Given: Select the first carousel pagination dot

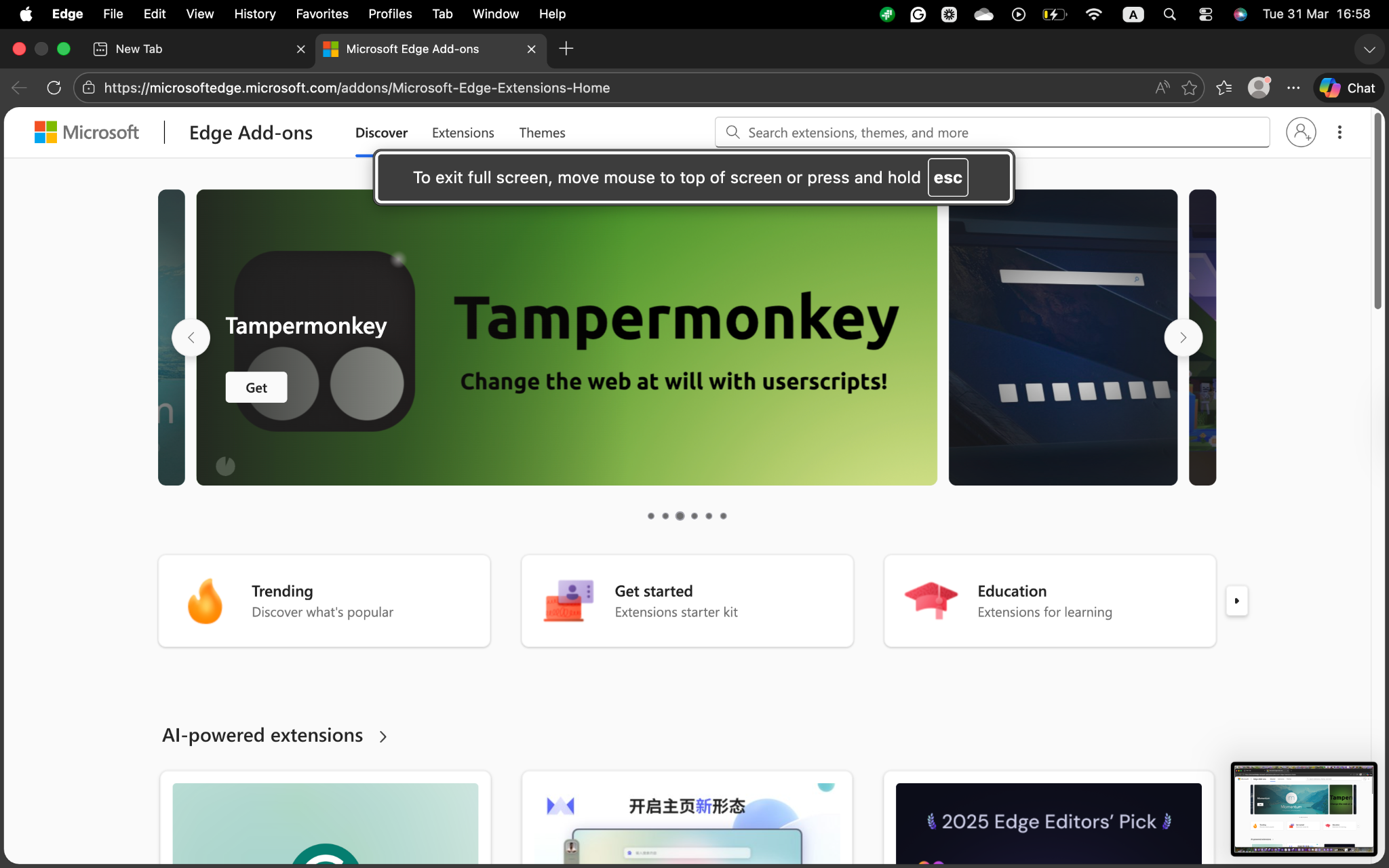Looking at the screenshot, I should 651,516.
